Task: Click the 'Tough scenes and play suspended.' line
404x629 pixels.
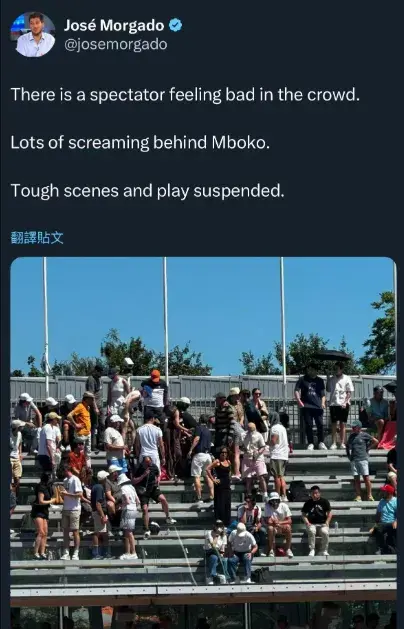Action: pyautogui.click(x=147, y=191)
